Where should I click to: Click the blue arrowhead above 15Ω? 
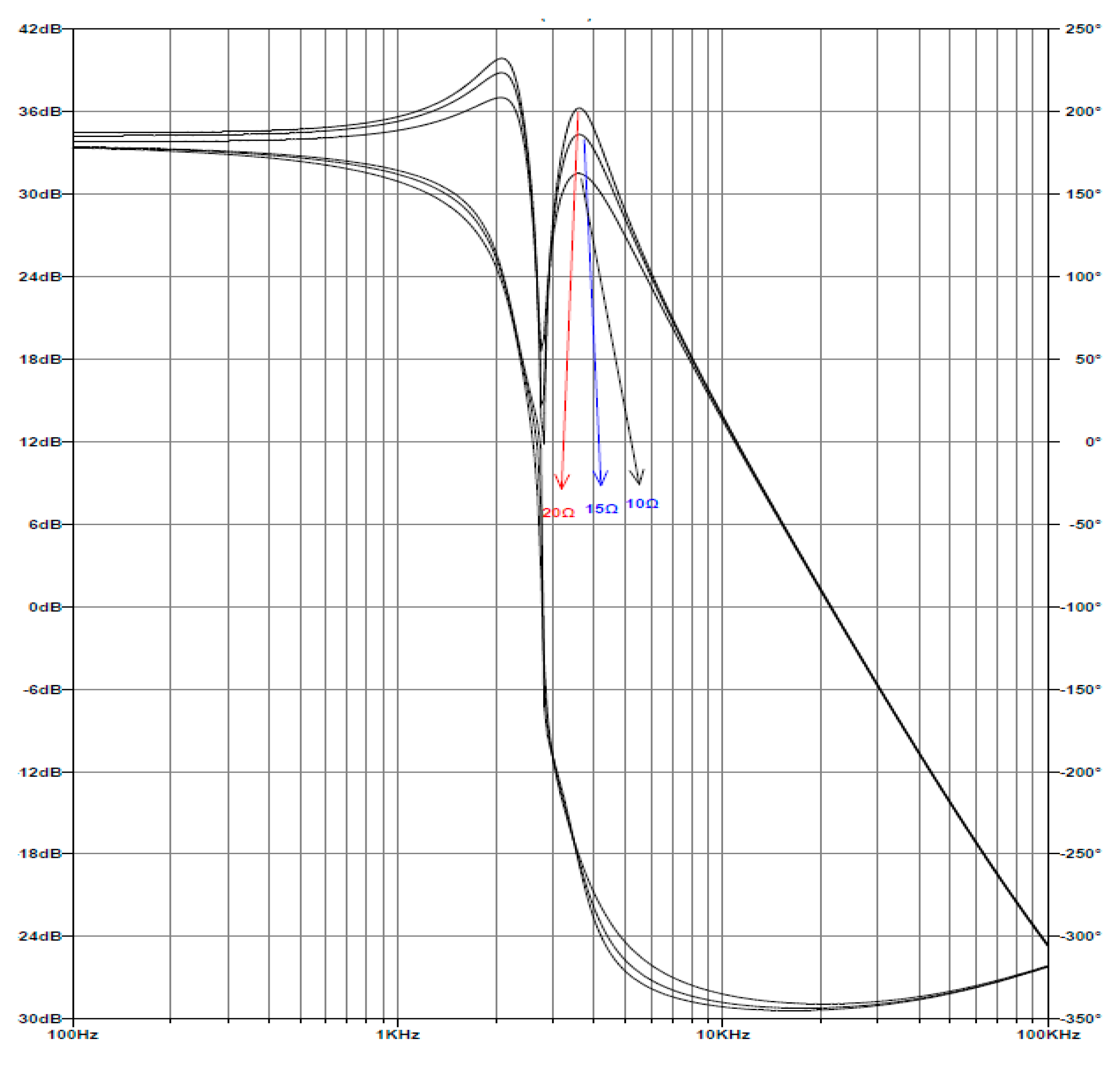point(601,478)
